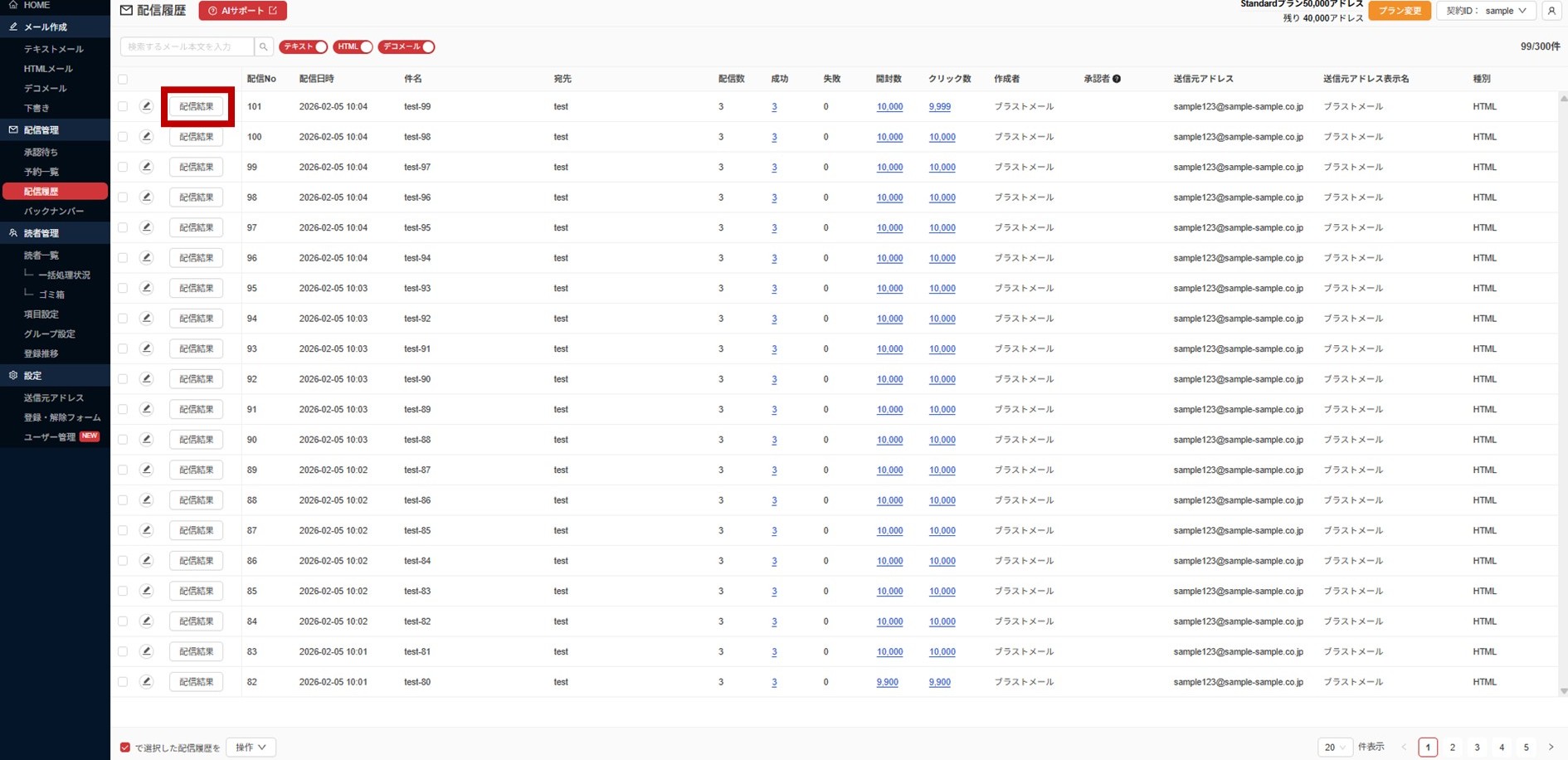Screen dimensions: 1568x760
Task: Click the AIサポート button
Action: 242,11
